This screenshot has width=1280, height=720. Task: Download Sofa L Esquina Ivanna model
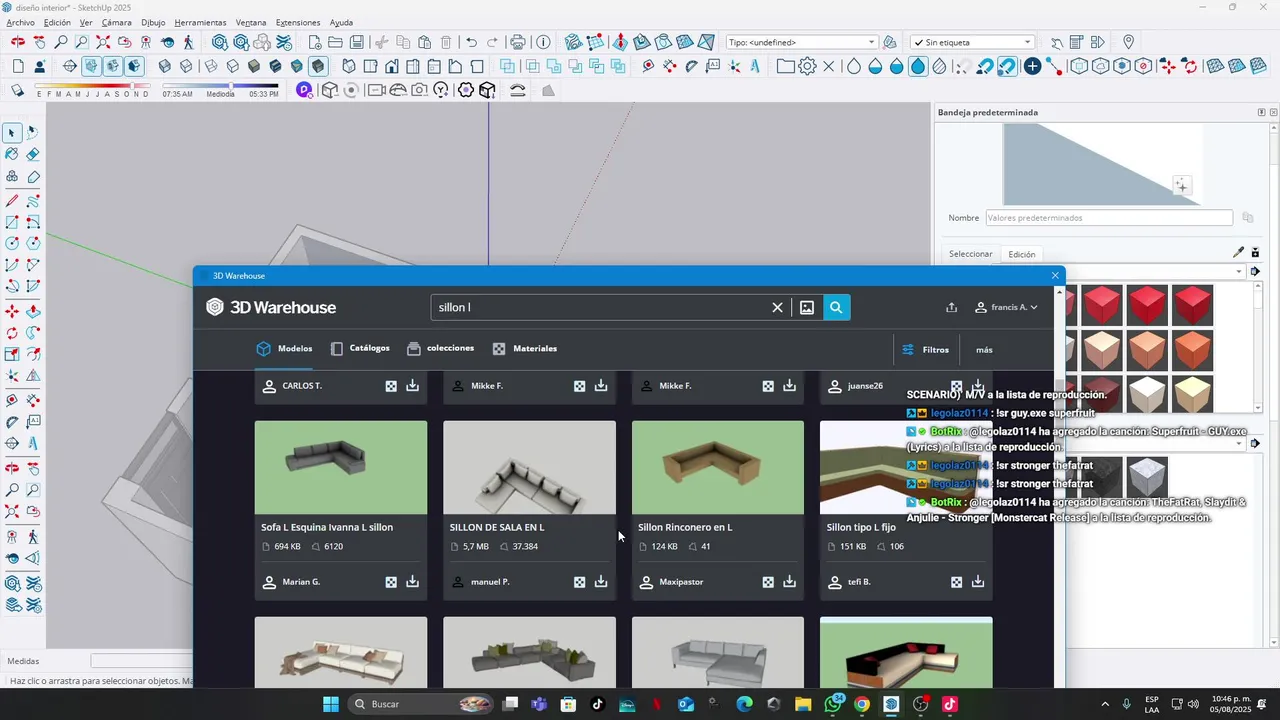click(x=412, y=581)
